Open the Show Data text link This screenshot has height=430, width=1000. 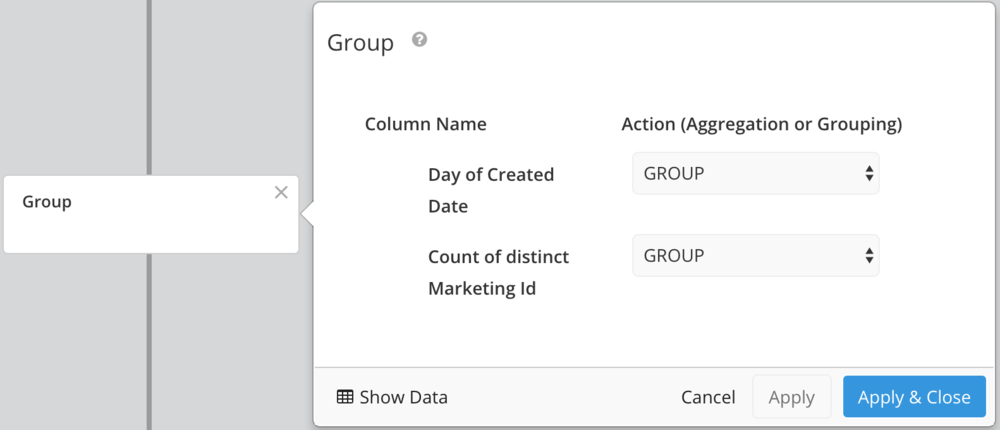tap(404, 397)
